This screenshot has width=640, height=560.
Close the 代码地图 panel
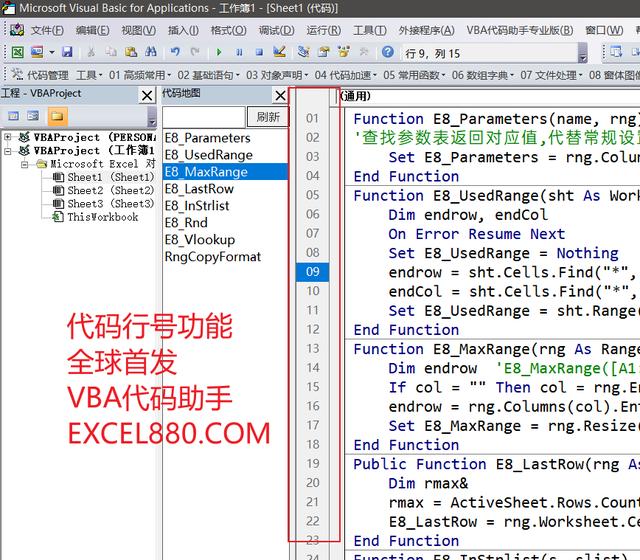tap(280, 96)
